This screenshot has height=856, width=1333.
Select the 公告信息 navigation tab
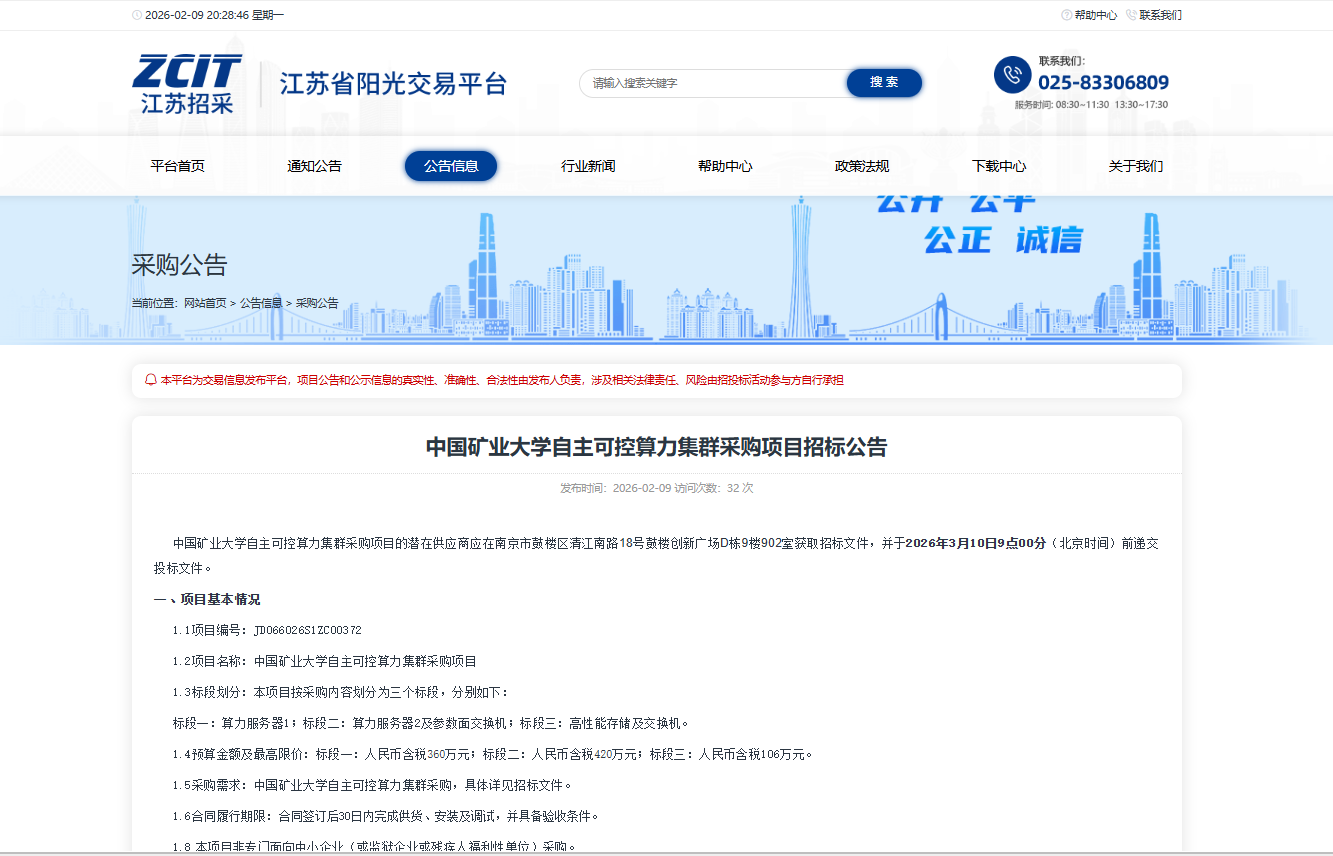pyautogui.click(x=451, y=166)
